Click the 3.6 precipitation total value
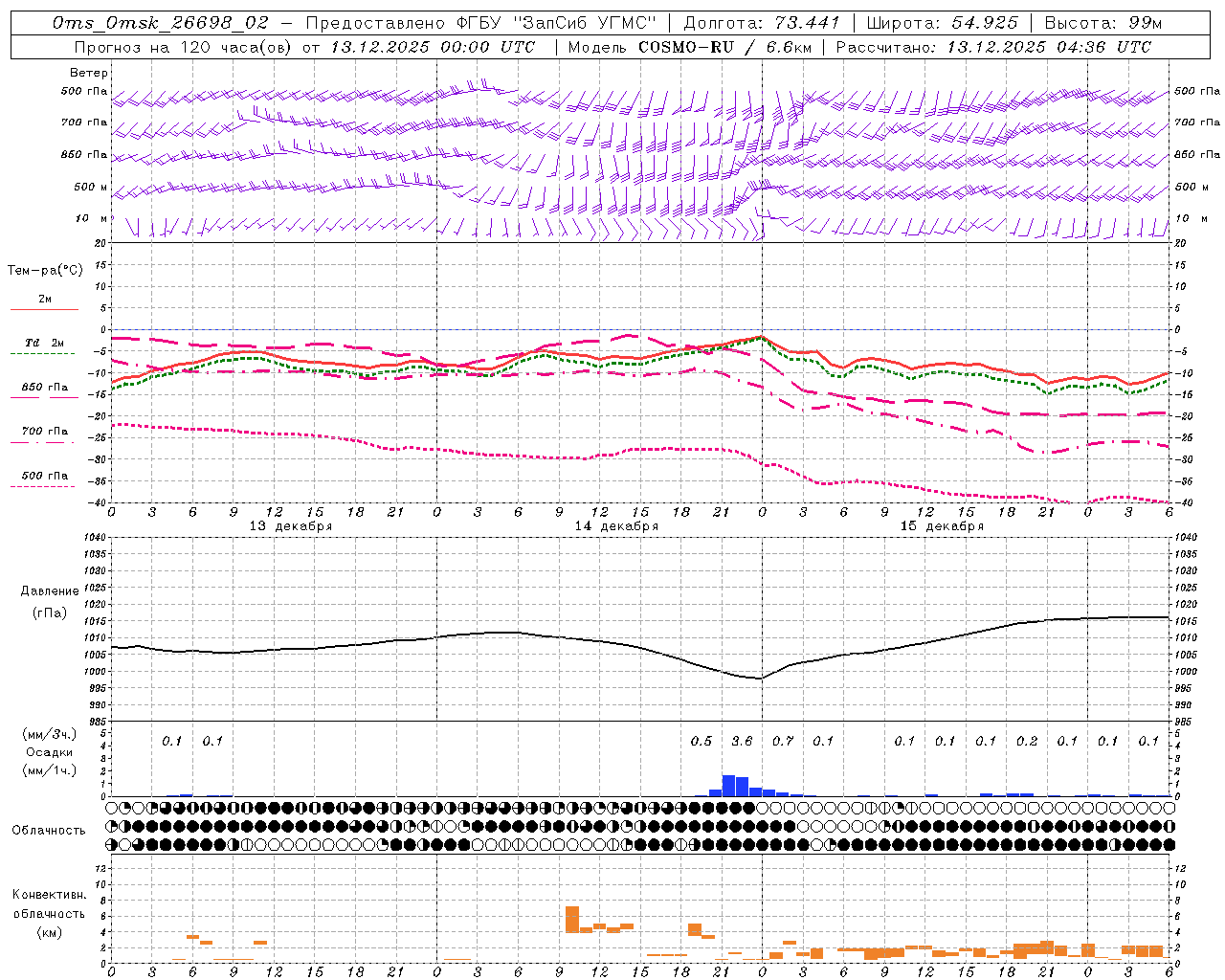The image size is (1225, 980). point(742,741)
